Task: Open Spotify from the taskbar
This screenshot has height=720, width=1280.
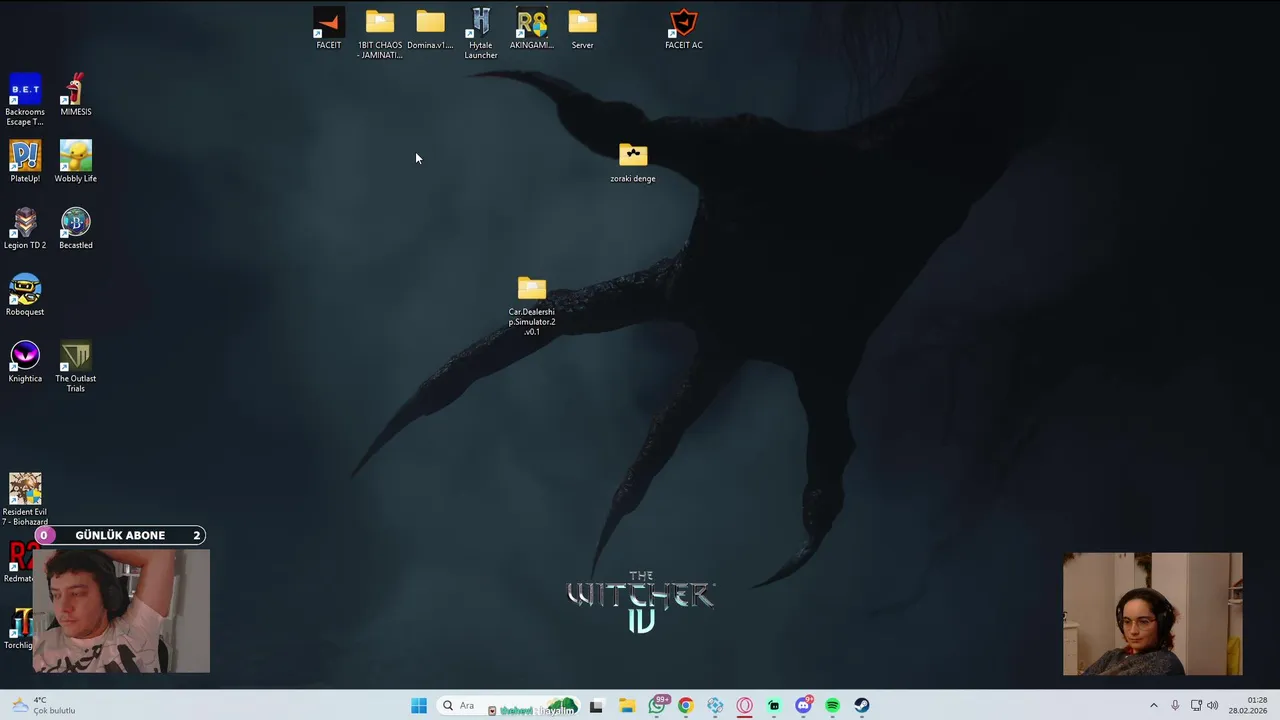Action: coord(832,705)
